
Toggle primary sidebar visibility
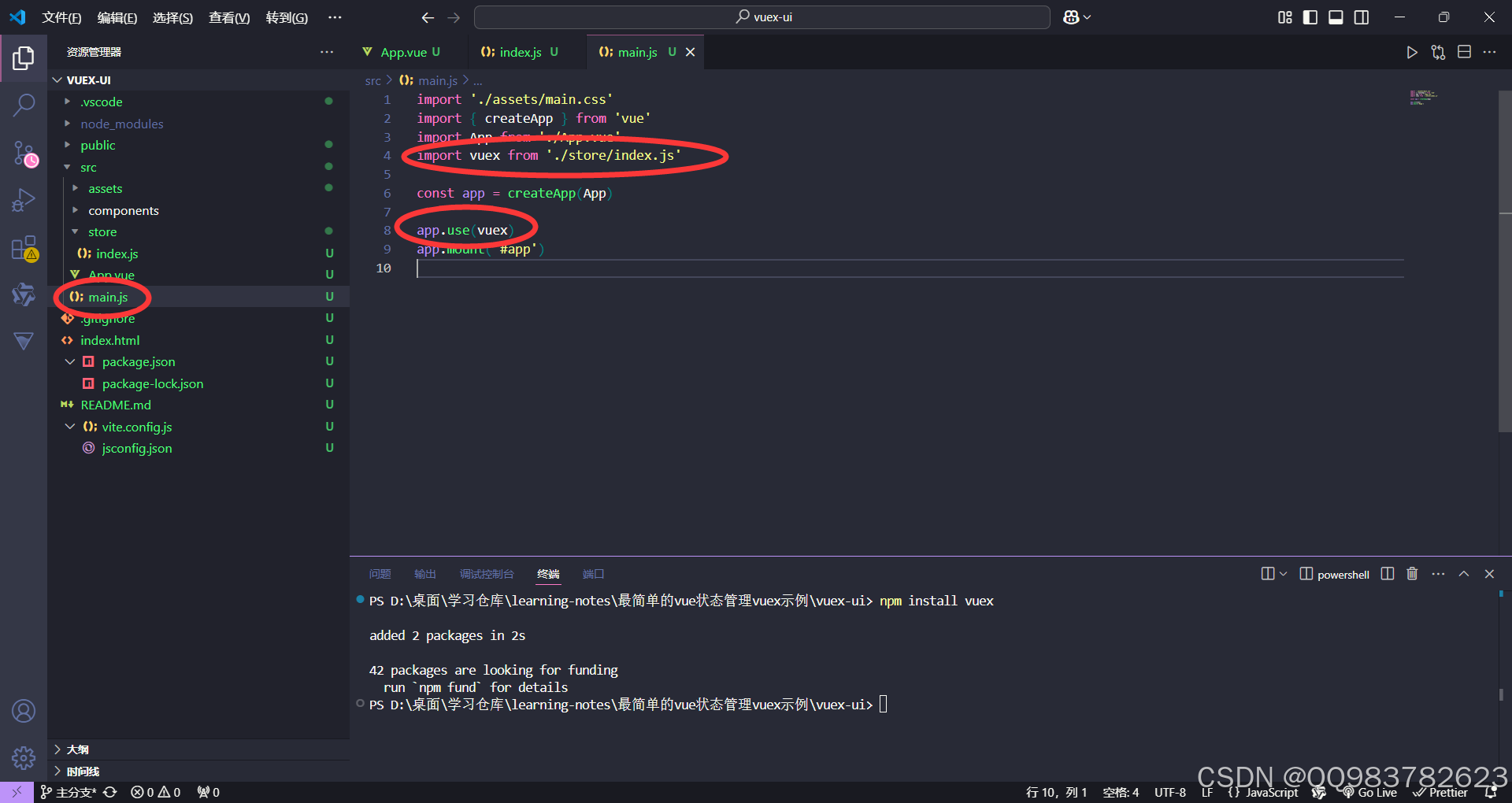(1310, 17)
